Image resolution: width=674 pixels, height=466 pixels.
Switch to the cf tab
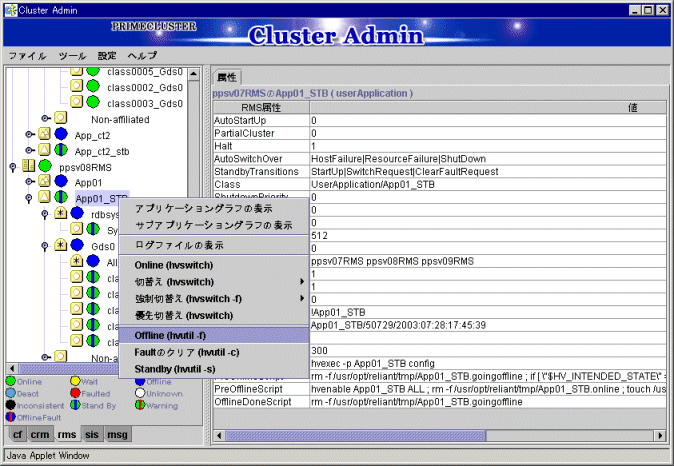click(x=17, y=435)
